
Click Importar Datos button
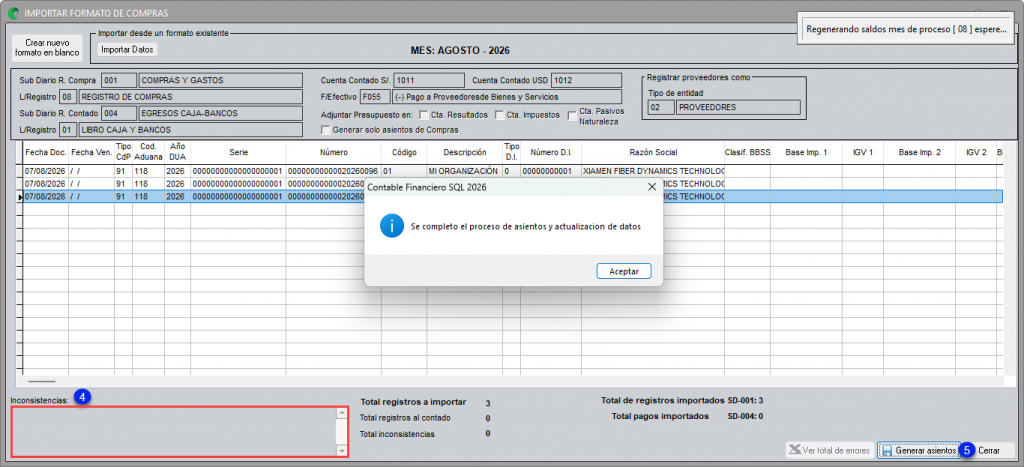coord(129,50)
